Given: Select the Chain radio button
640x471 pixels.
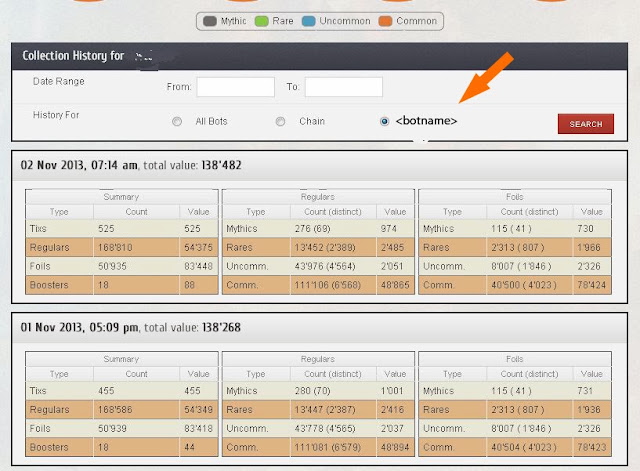Looking at the screenshot, I should (280, 122).
